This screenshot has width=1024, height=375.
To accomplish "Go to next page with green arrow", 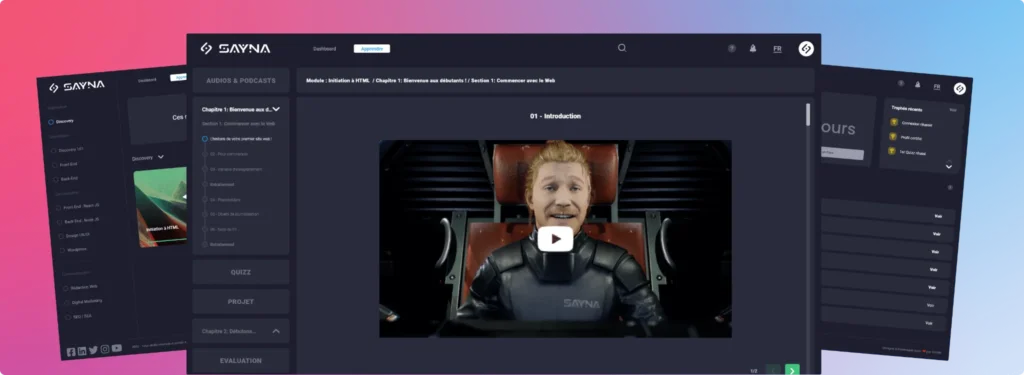I will tap(792, 370).
